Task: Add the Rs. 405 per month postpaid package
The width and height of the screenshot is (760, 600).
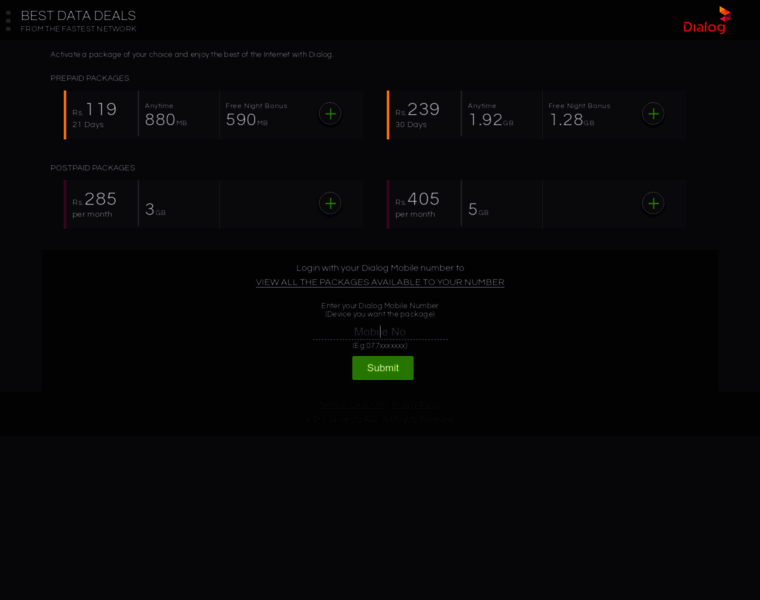Action: 653,204
